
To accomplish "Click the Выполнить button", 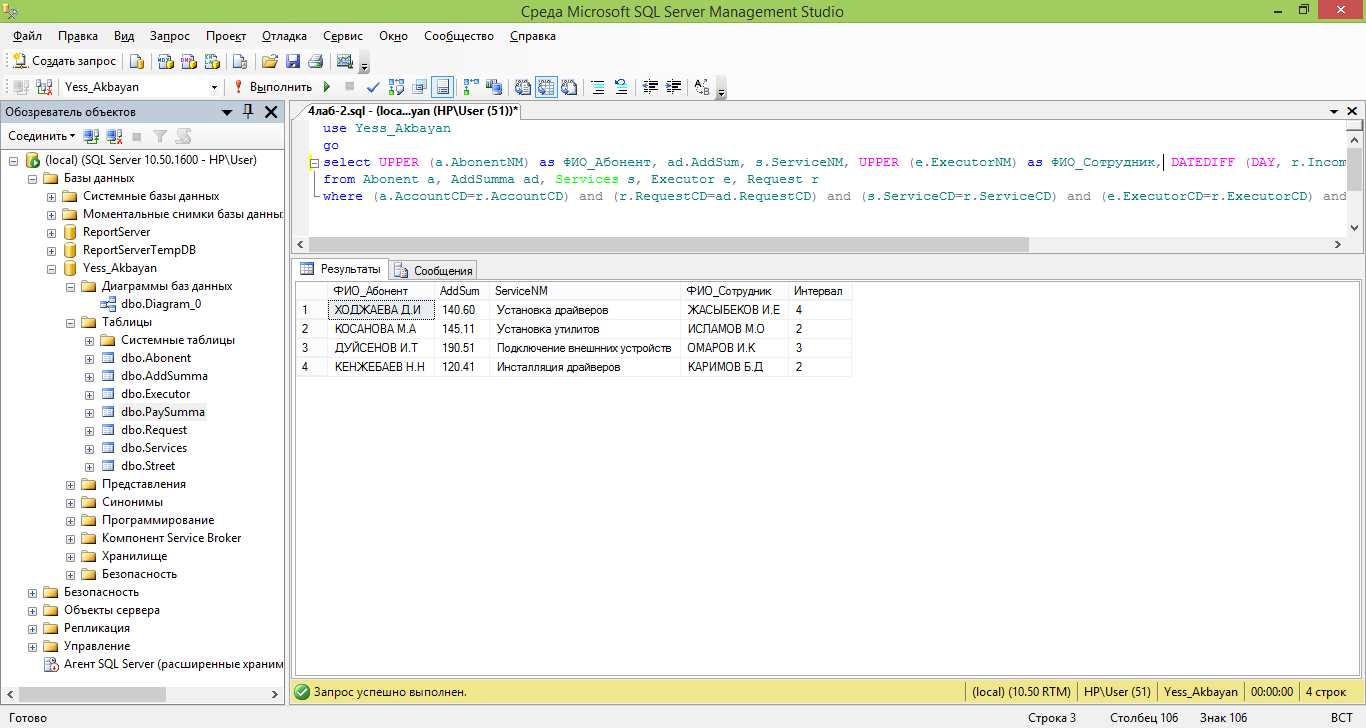I will point(271,87).
